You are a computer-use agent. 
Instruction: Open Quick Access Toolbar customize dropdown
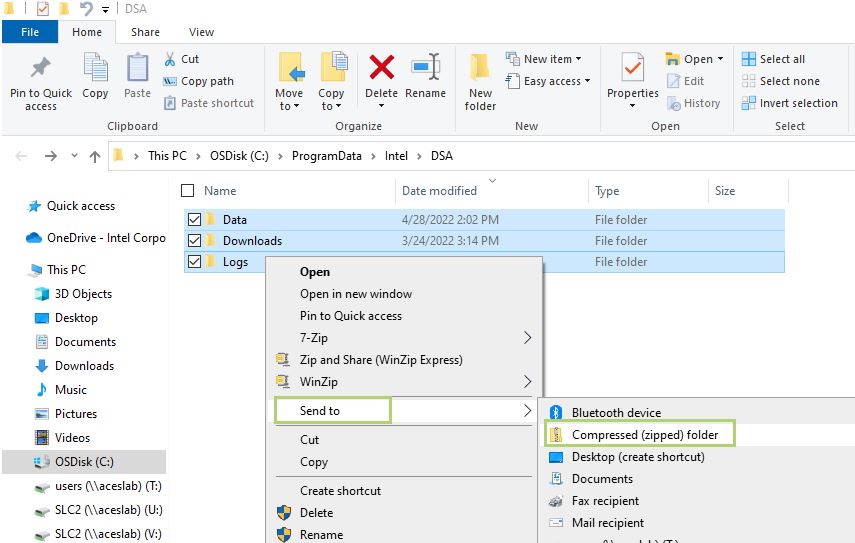[105, 9]
